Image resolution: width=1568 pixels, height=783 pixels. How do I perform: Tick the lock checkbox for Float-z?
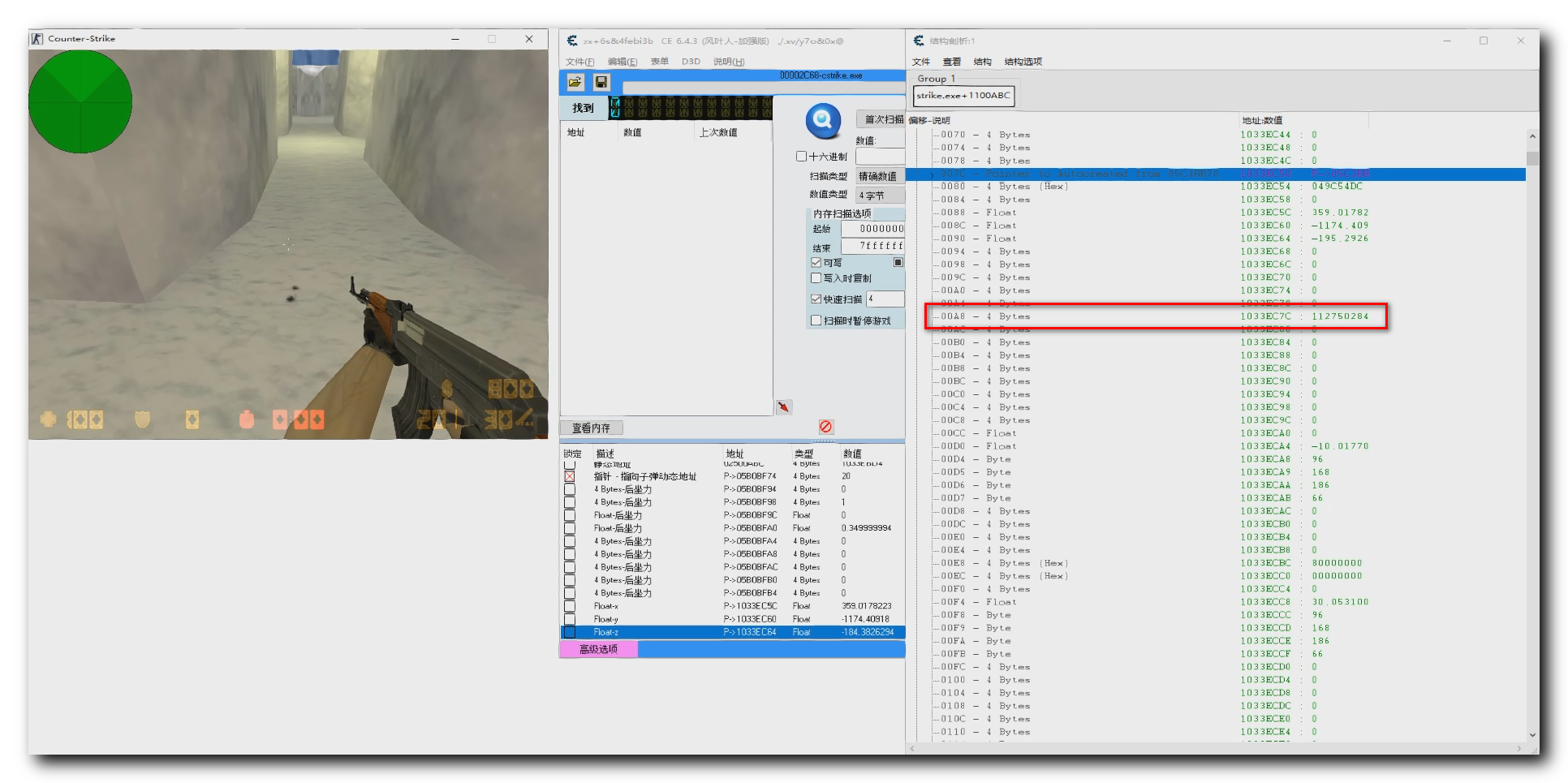570,632
